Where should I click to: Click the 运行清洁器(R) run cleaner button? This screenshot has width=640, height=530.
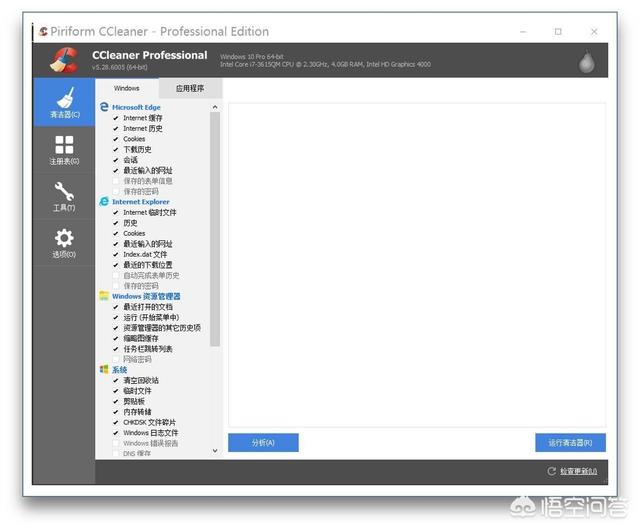coord(570,443)
